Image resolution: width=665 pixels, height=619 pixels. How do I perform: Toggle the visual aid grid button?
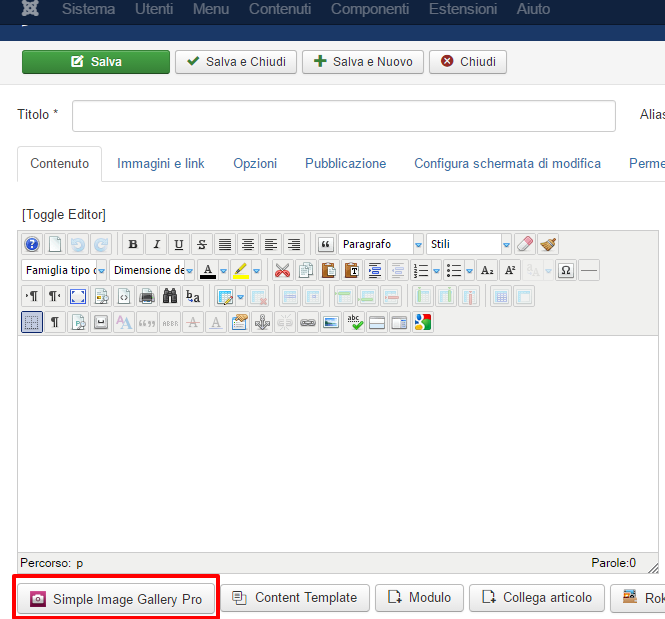pos(32,322)
